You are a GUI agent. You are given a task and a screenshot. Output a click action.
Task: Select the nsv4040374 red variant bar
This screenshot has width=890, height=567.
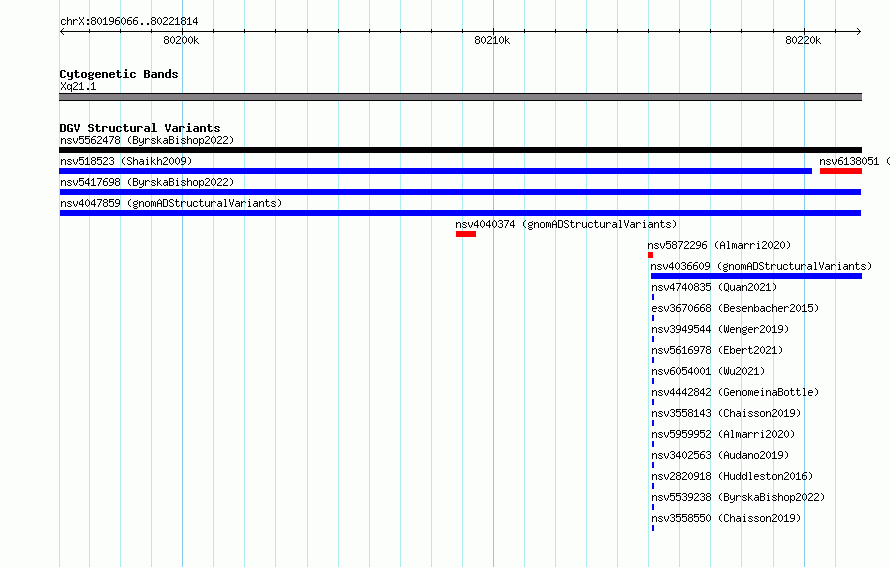(466, 234)
